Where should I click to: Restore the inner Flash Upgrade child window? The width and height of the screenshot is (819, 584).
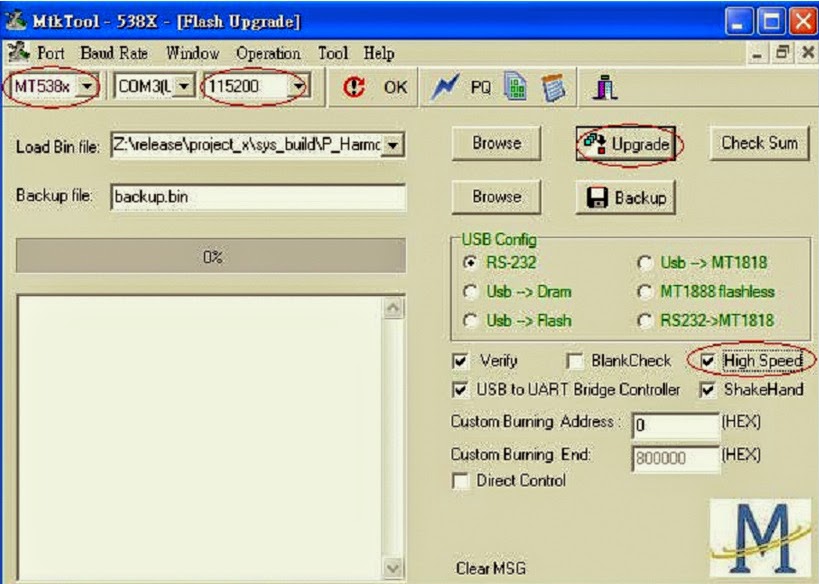point(782,53)
